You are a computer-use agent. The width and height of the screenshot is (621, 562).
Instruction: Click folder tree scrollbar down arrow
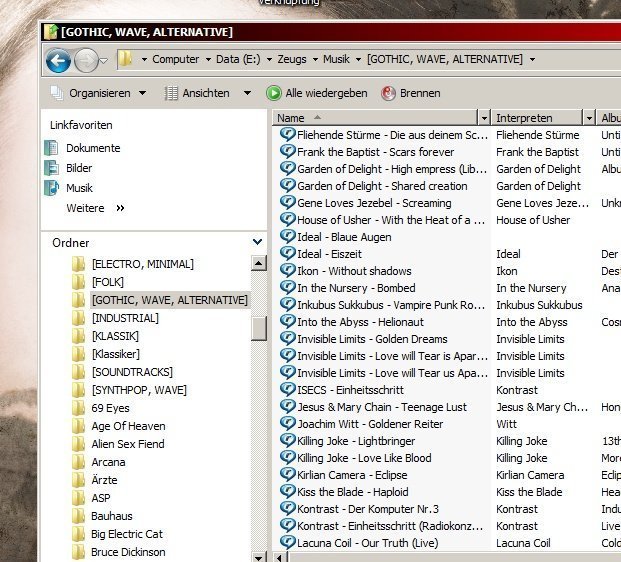click(x=259, y=558)
